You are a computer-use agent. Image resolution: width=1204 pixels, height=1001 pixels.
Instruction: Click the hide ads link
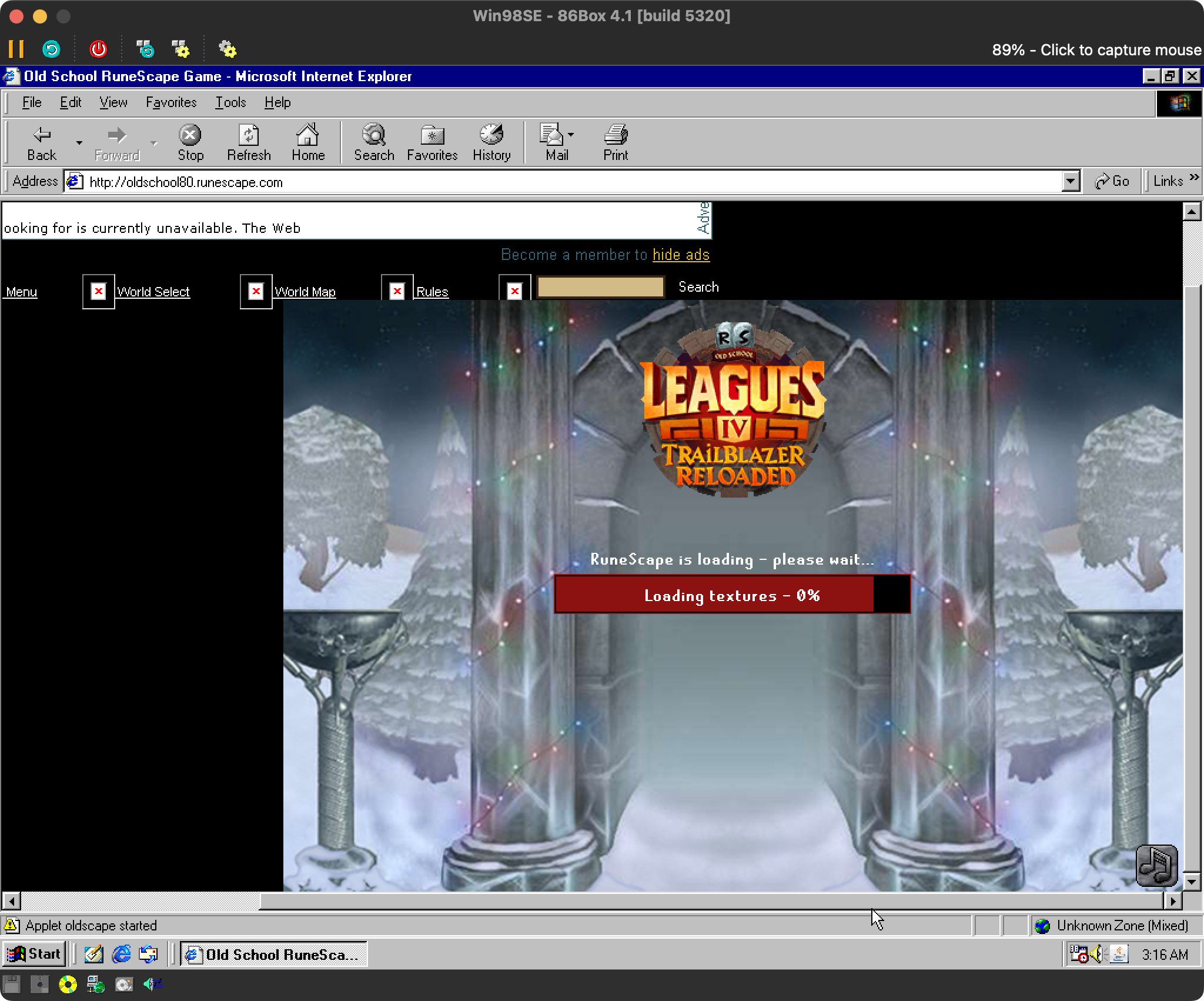681,255
